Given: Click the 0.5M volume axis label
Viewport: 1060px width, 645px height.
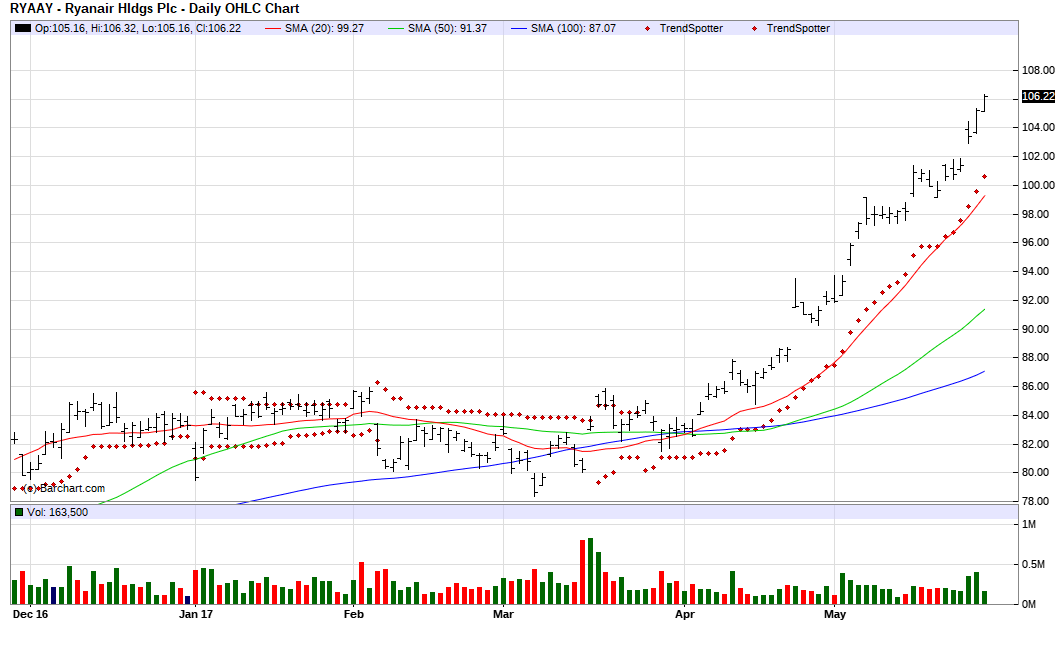Looking at the screenshot, I should 1034,565.
